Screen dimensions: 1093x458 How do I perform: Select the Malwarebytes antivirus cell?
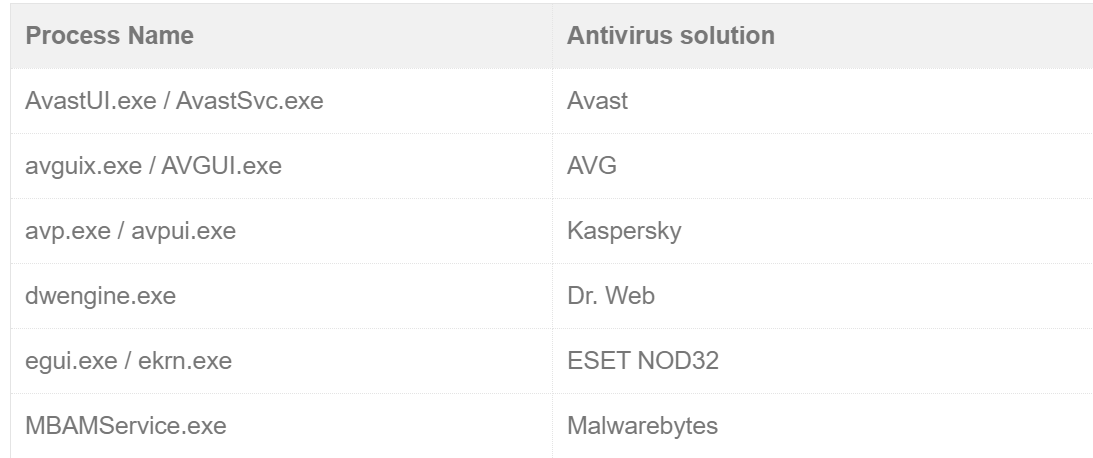642,426
